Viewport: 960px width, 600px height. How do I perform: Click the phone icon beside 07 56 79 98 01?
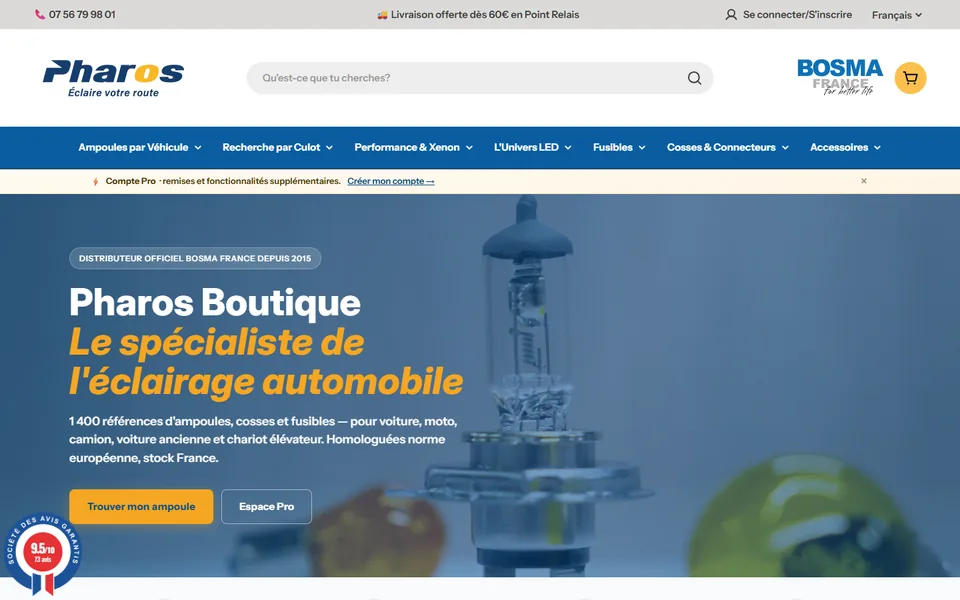(x=40, y=15)
